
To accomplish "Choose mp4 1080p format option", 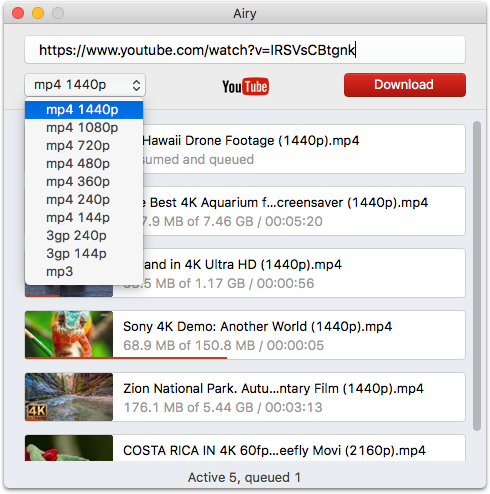I will [x=84, y=128].
